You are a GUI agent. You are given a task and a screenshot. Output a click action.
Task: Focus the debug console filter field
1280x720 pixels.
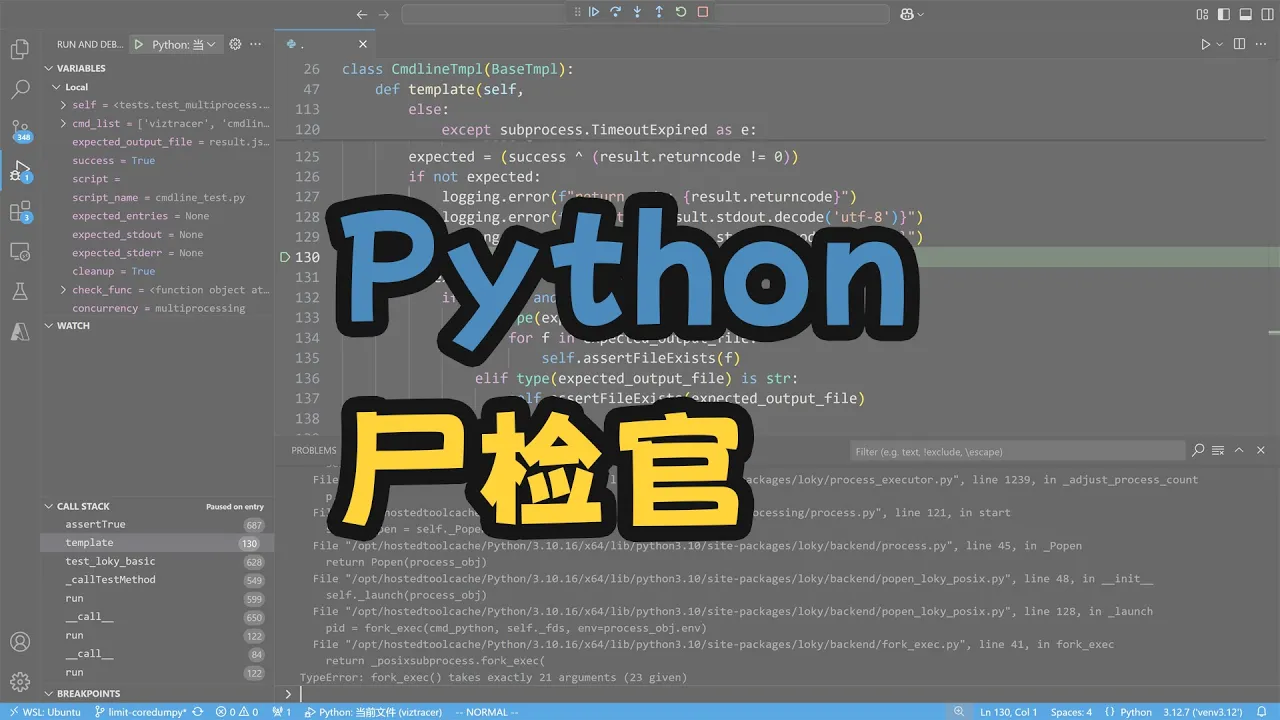tap(1016, 452)
